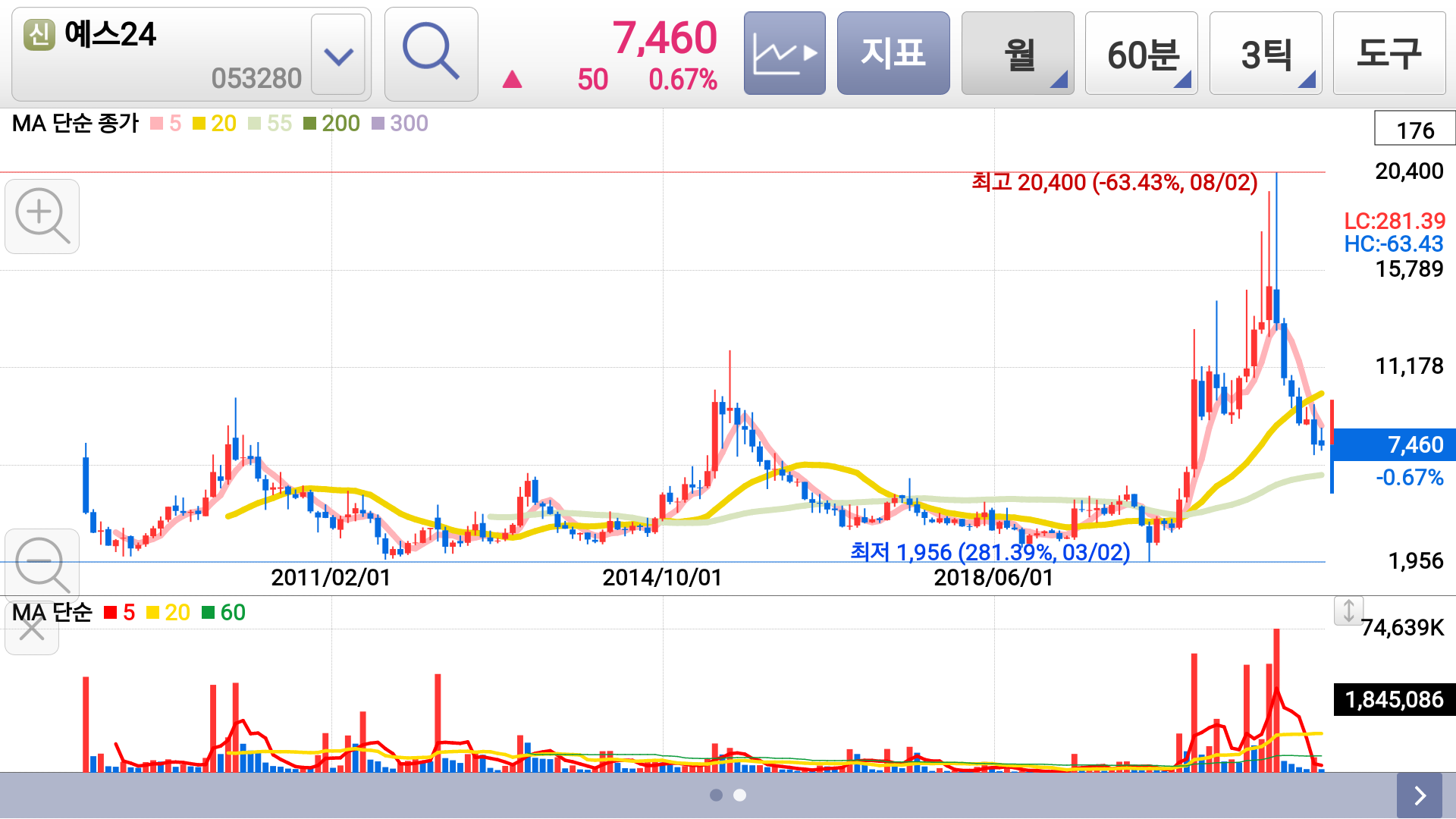Click the 신 credit badge icon
Image resolution: width=1456 pixels, height=819 pixels.
39,35
